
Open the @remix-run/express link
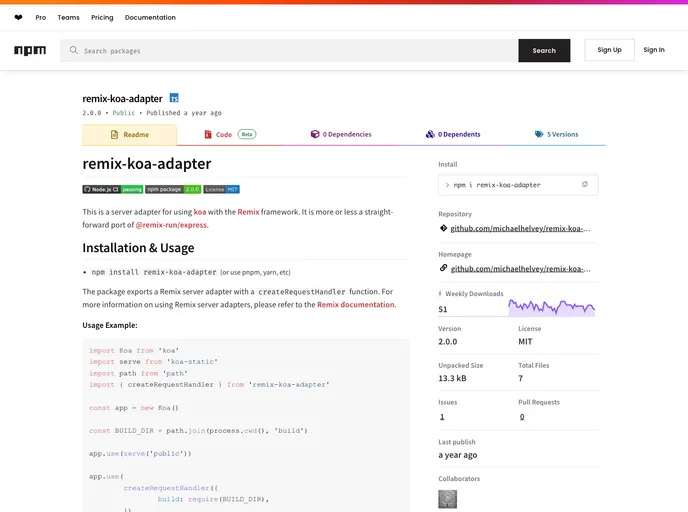tap(171, 225)
